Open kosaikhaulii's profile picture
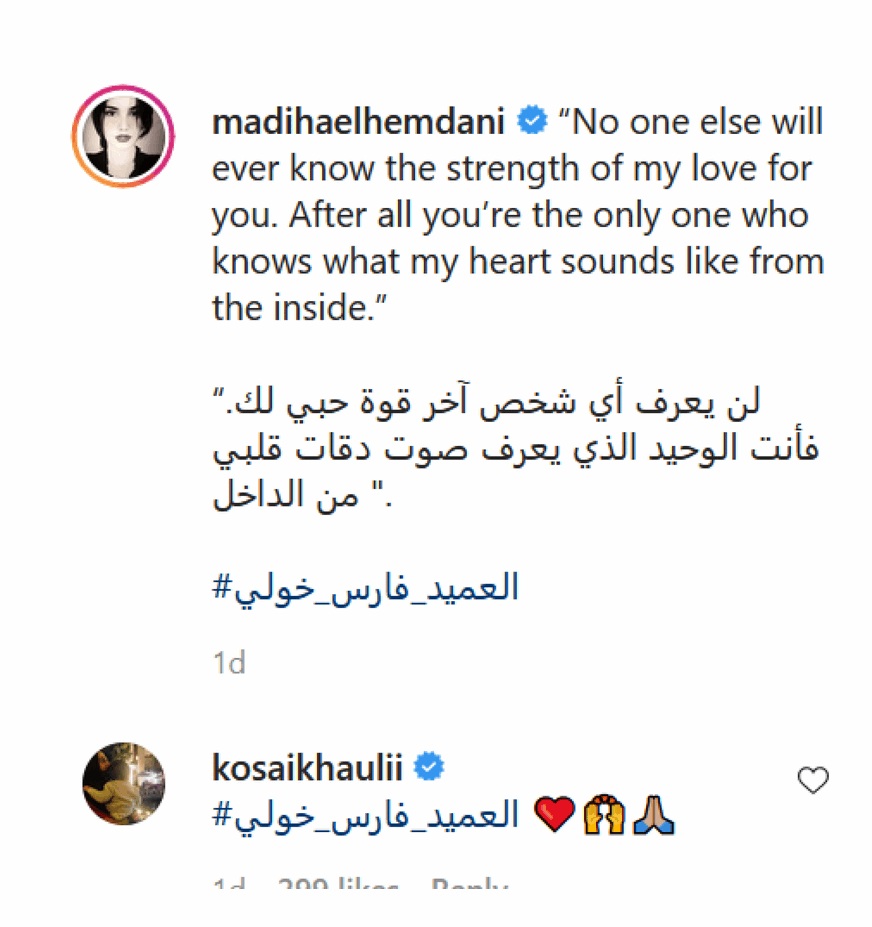This screenshot has width=872, height=927. tap(125, 784)
